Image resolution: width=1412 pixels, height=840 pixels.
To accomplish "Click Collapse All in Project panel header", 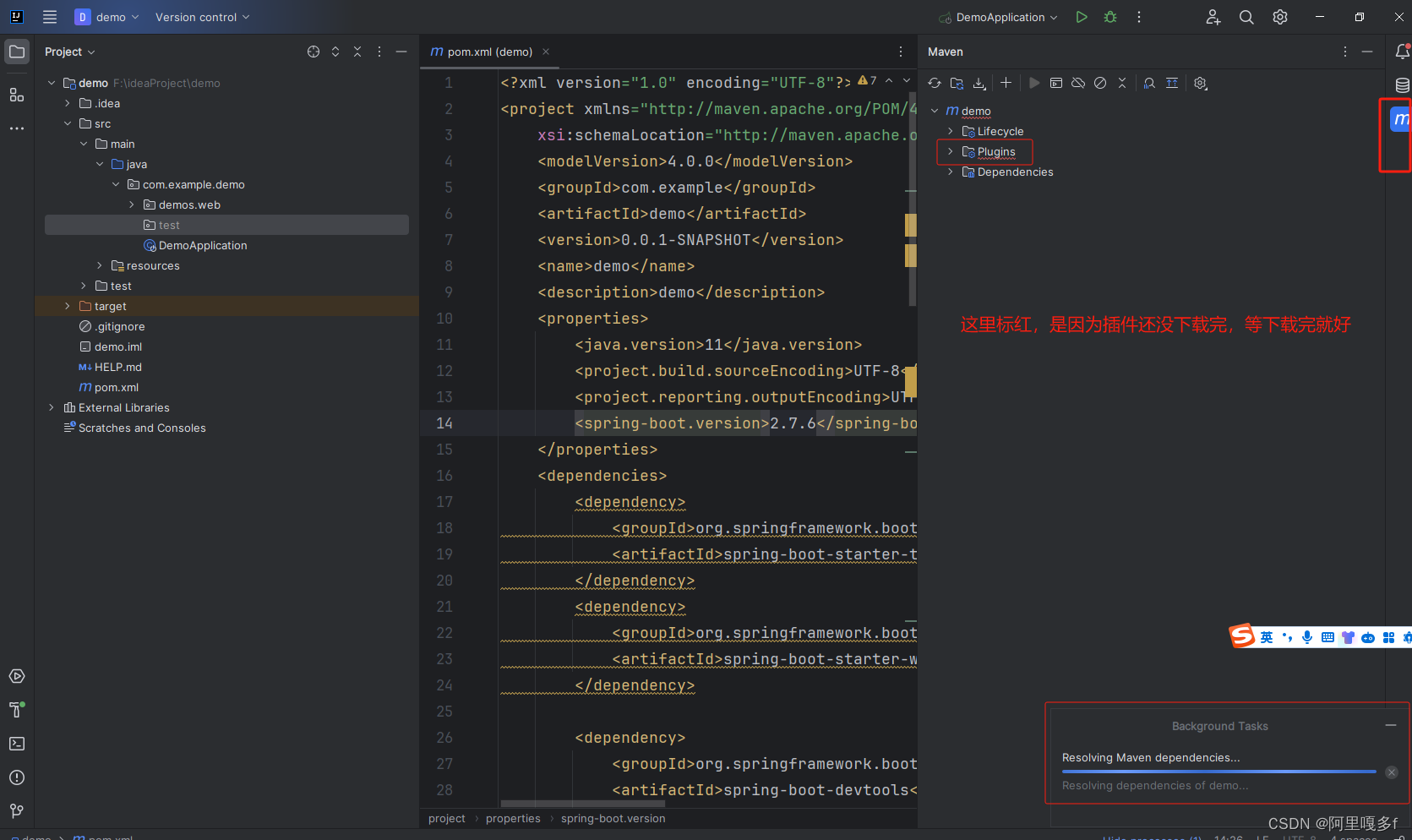I will coord(357,52).
